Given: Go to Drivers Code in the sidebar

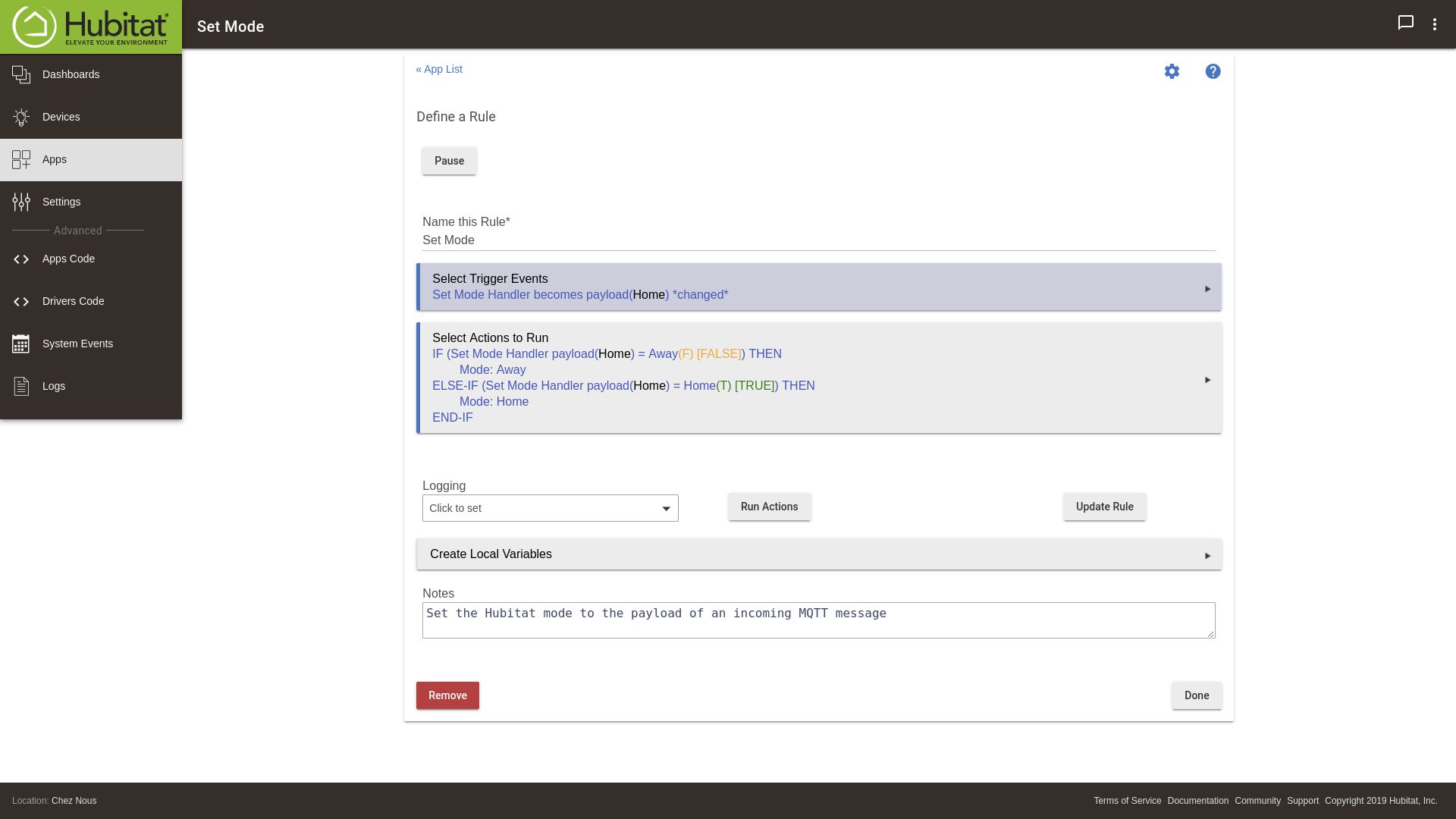Looking at the screenshot, I should click(x=73, y=301).
